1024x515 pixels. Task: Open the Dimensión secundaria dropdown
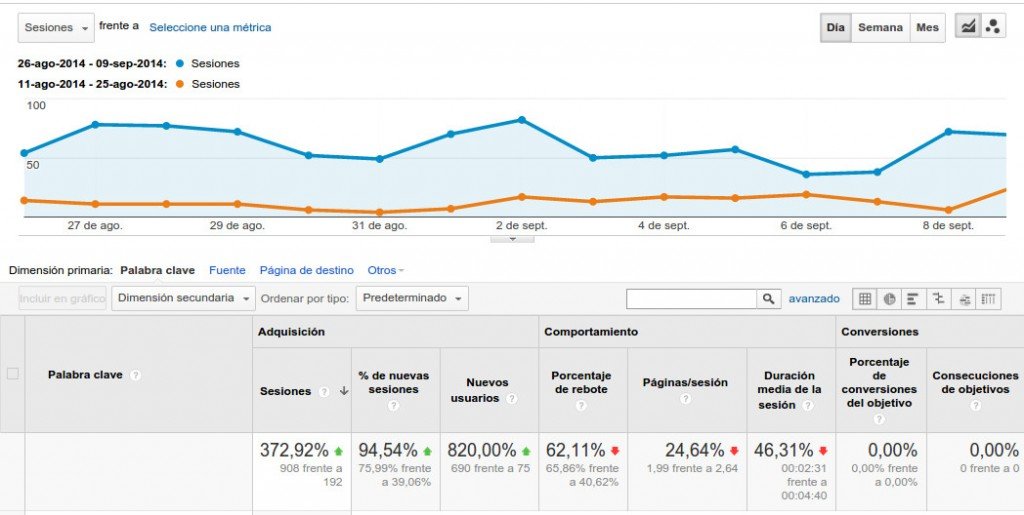[x=184, y=298]
